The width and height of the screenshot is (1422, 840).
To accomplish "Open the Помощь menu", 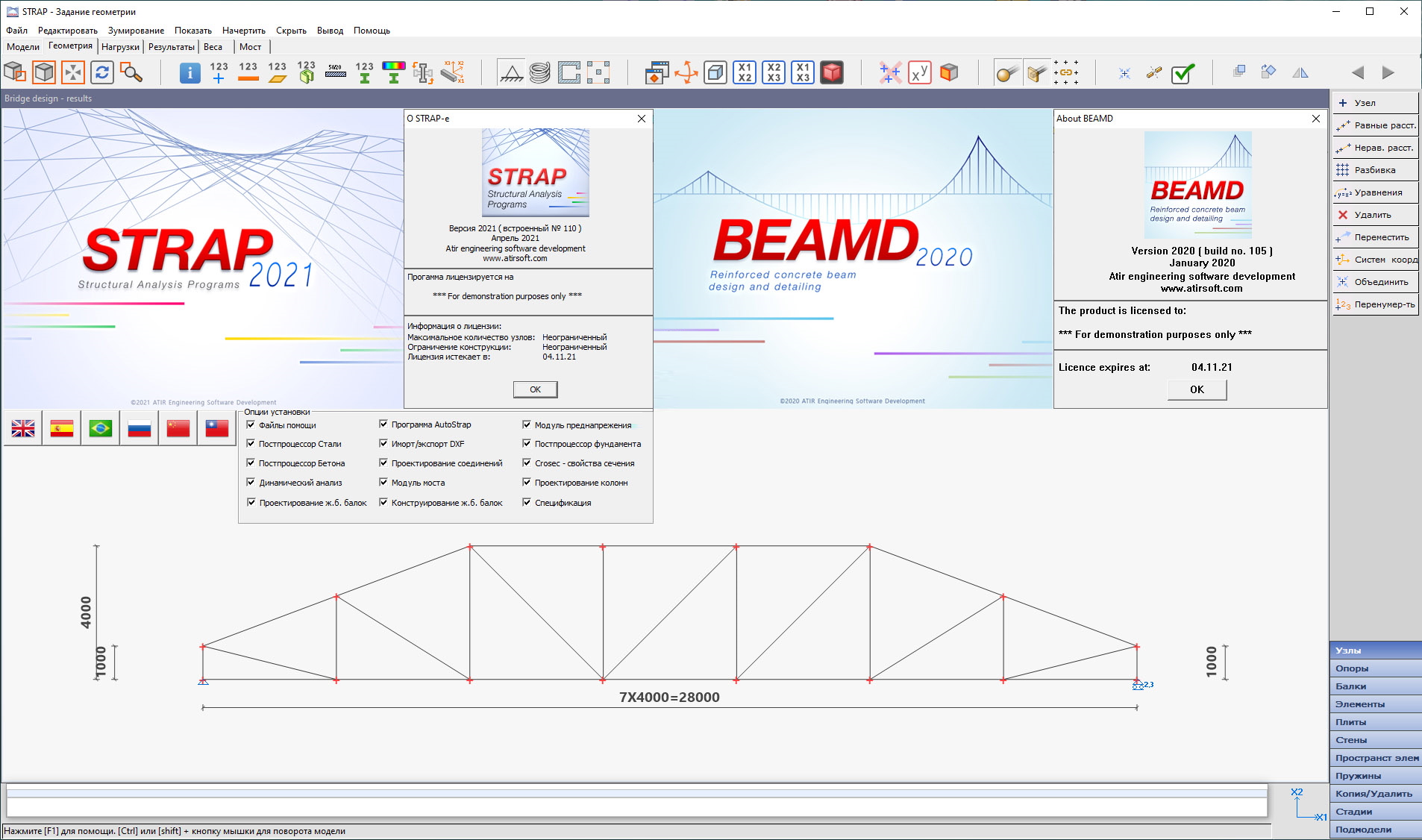I will tap(372, 31).
